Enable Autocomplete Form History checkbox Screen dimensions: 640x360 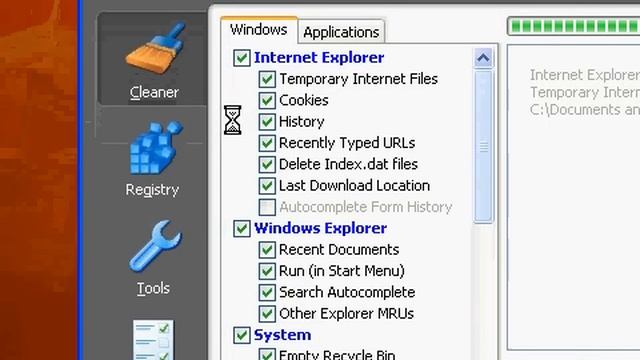click(x=267, y=207)
